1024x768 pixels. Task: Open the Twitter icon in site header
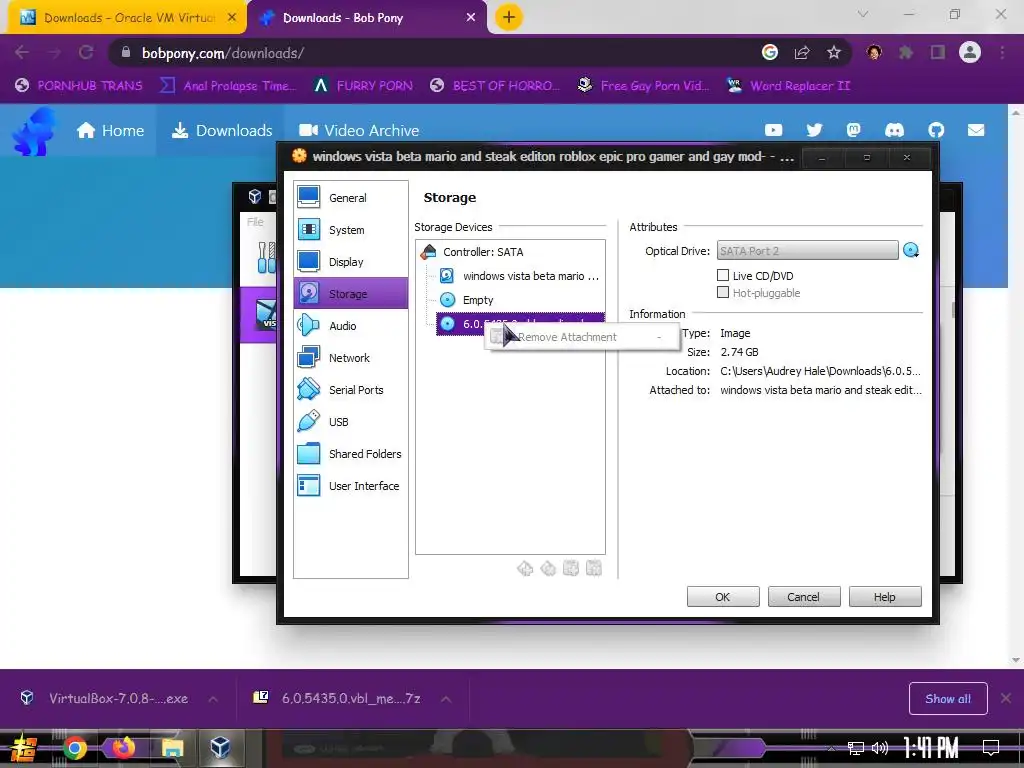[x=814, y=131]
